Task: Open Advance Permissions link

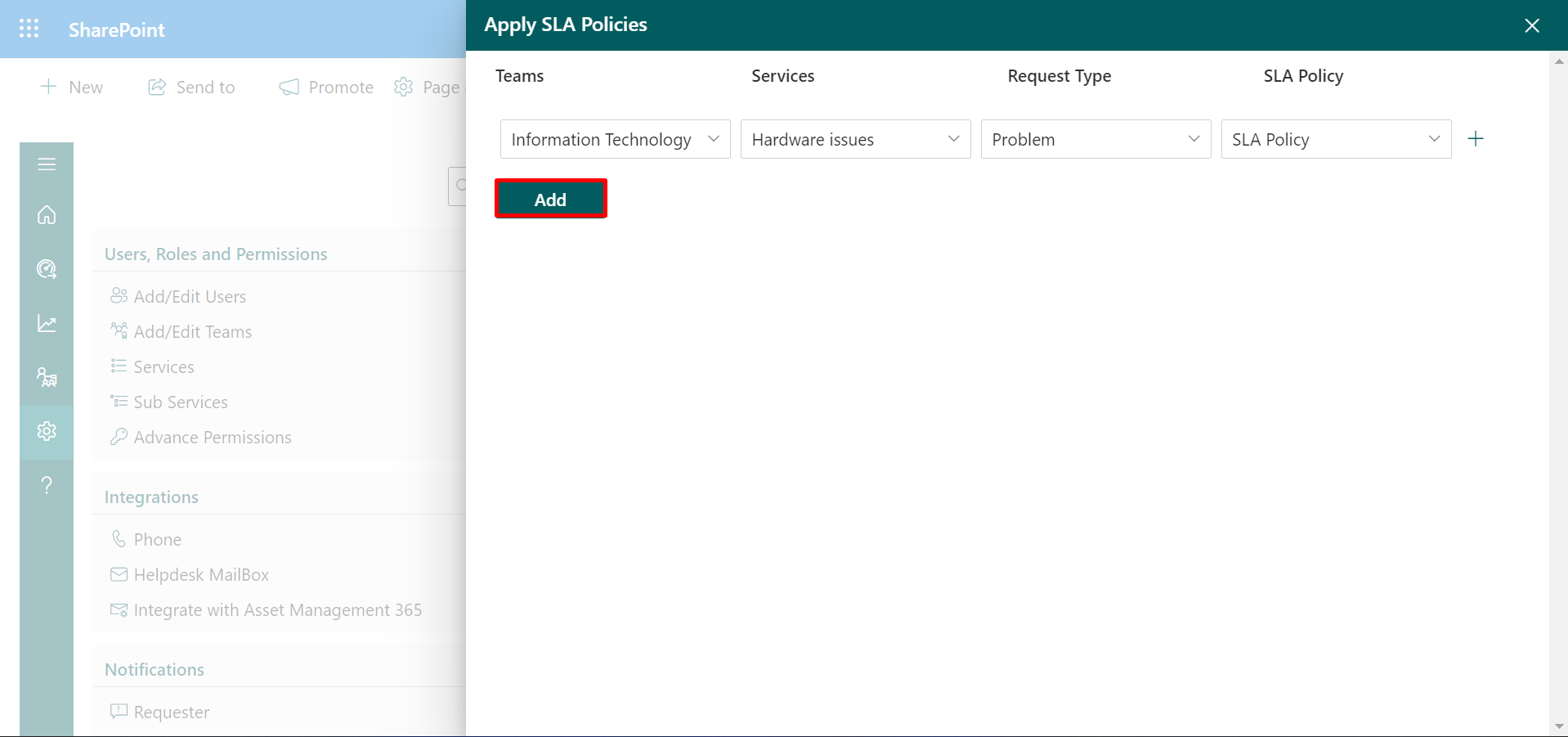Action: coord(213,437)
